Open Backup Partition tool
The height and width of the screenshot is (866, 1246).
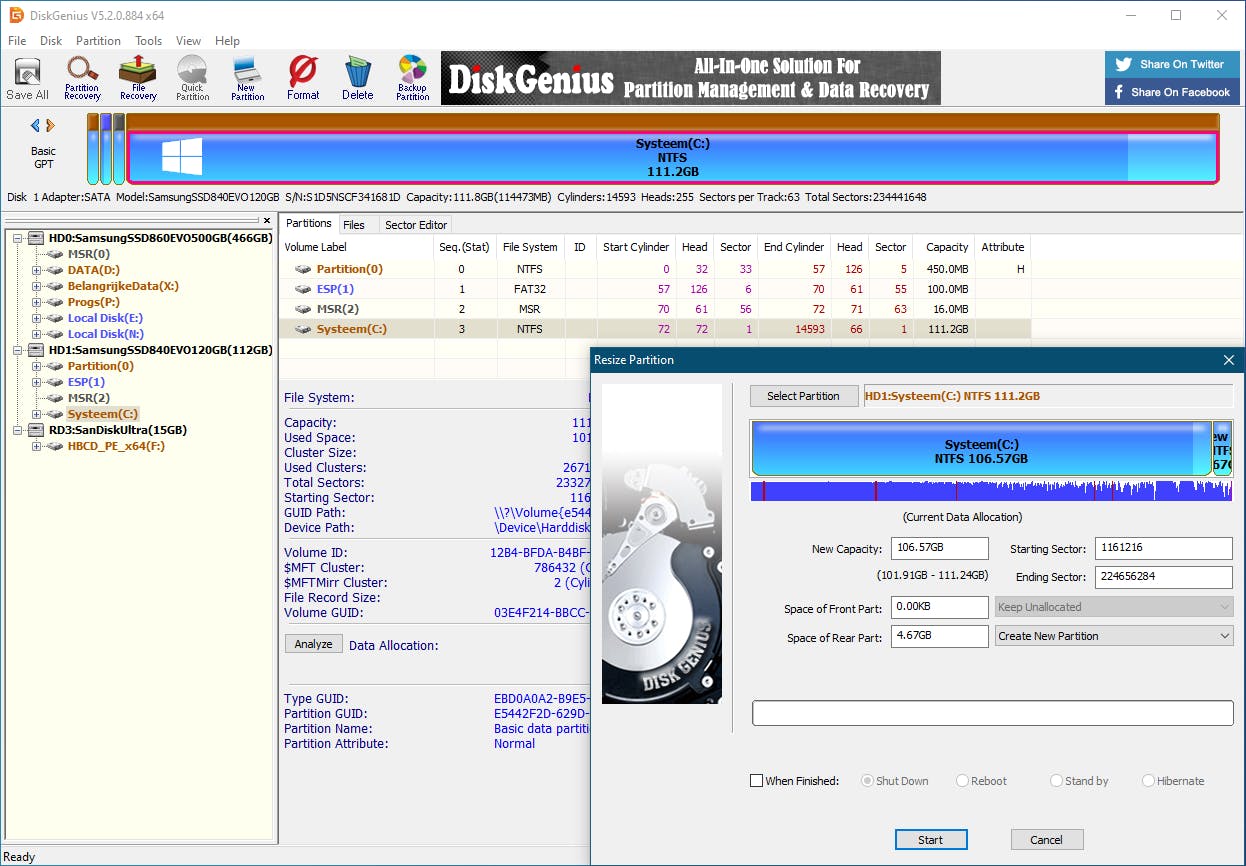pos(412,79)
